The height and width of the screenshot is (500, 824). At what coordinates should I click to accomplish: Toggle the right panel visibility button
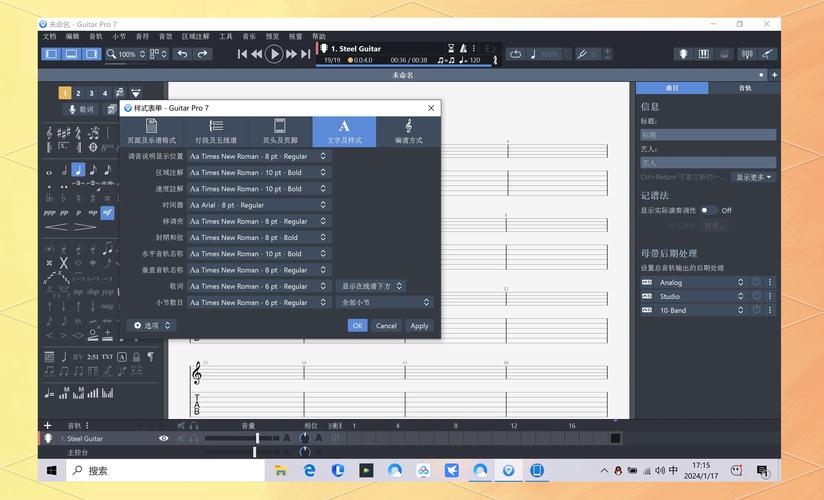pos(91,54)
